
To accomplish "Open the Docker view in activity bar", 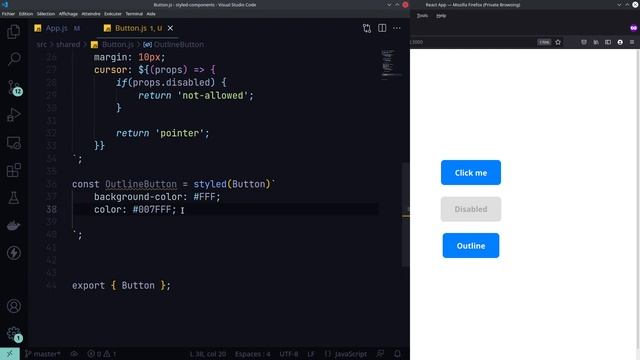I will [x=13, y=226].
